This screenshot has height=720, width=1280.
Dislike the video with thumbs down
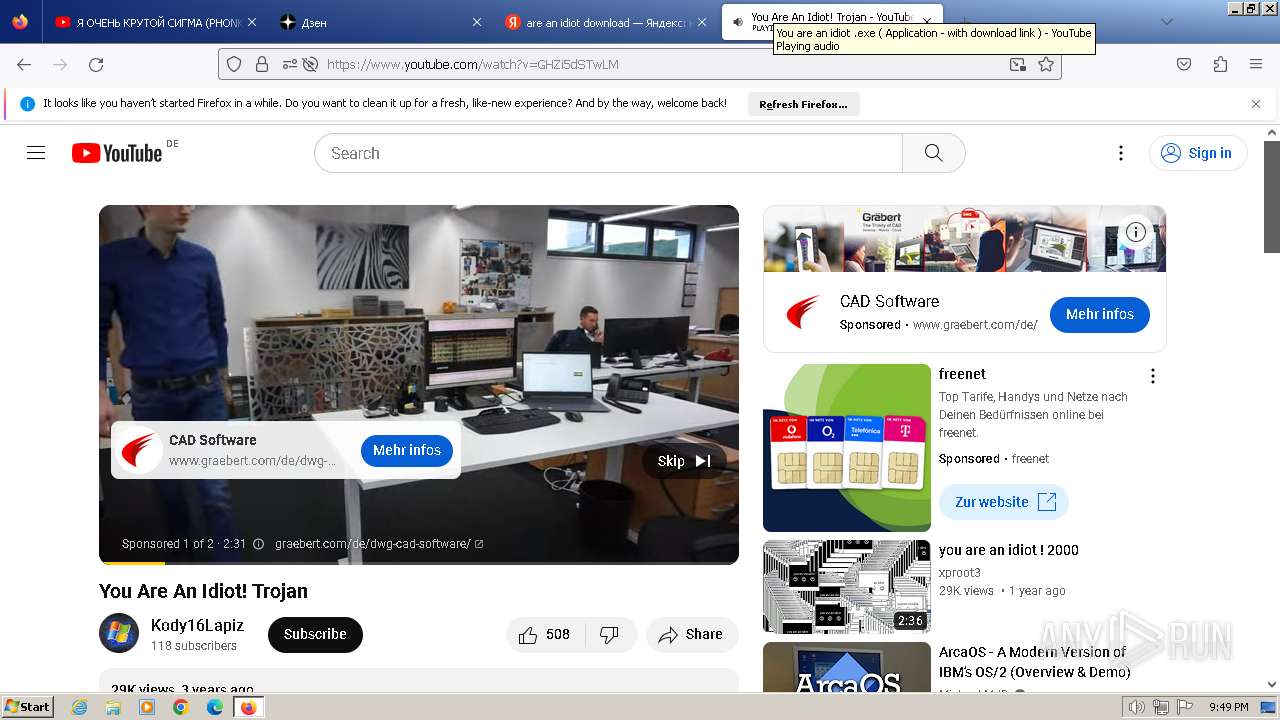click(609, 634)
